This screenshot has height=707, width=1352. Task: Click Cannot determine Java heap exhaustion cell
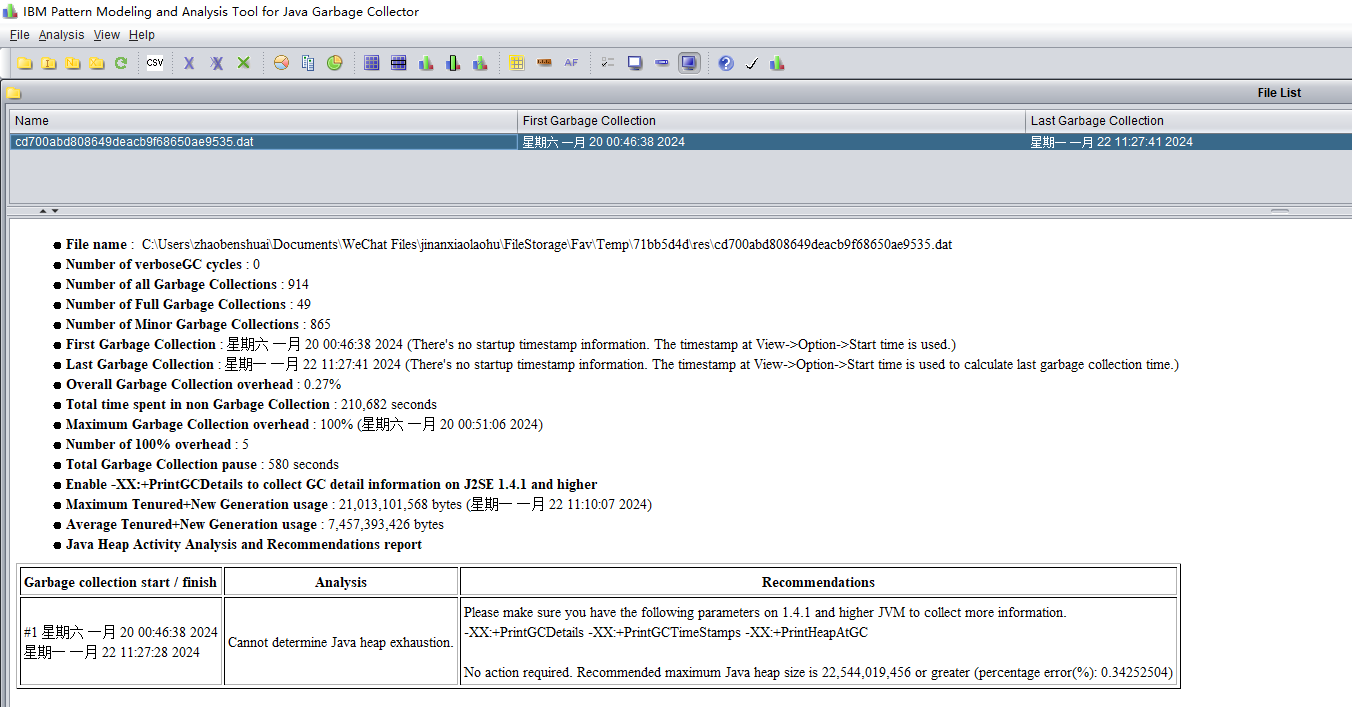pyautogui.click(x=341, y=642)
